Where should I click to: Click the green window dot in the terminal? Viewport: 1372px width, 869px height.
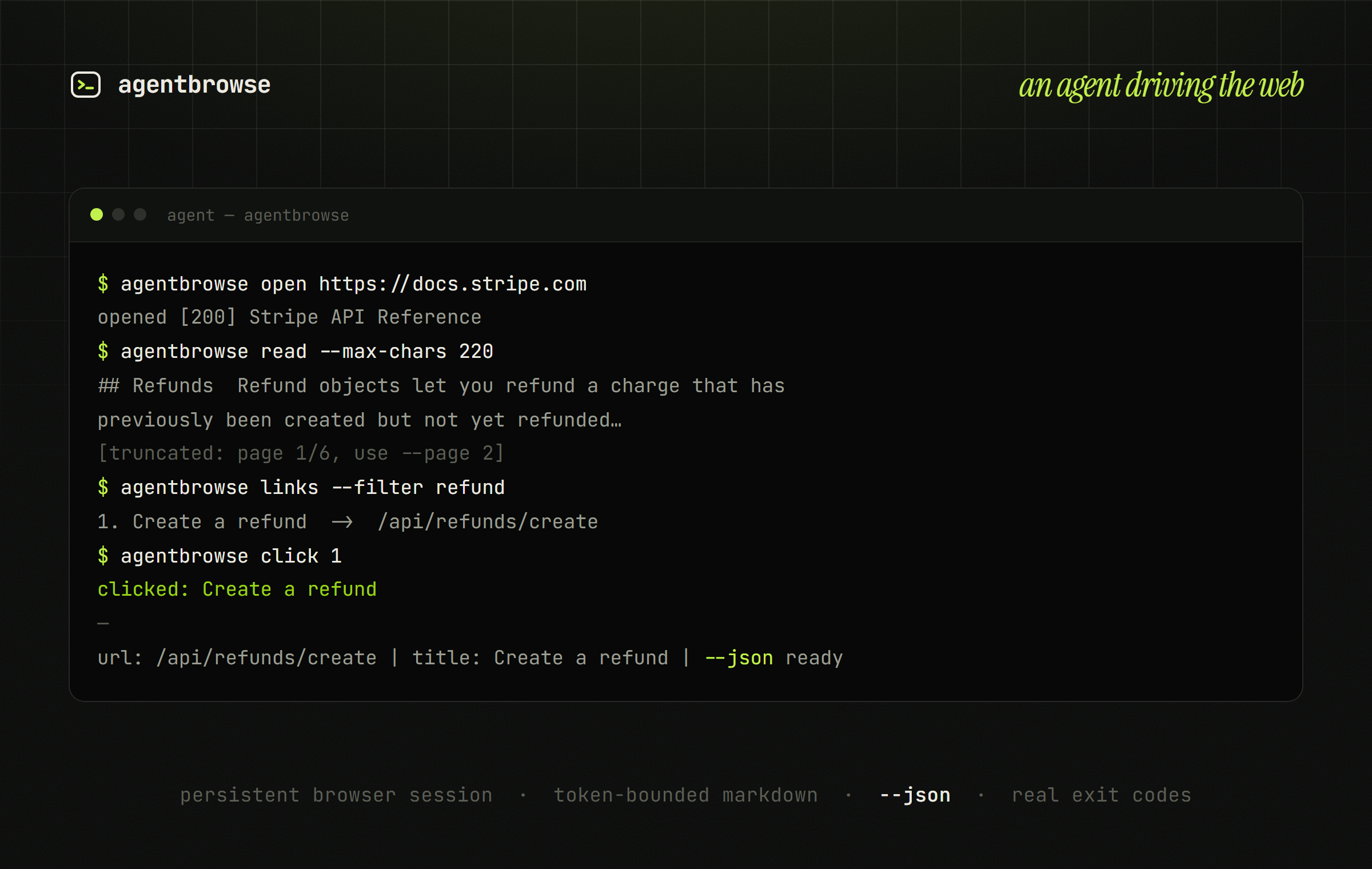[97, 214]
